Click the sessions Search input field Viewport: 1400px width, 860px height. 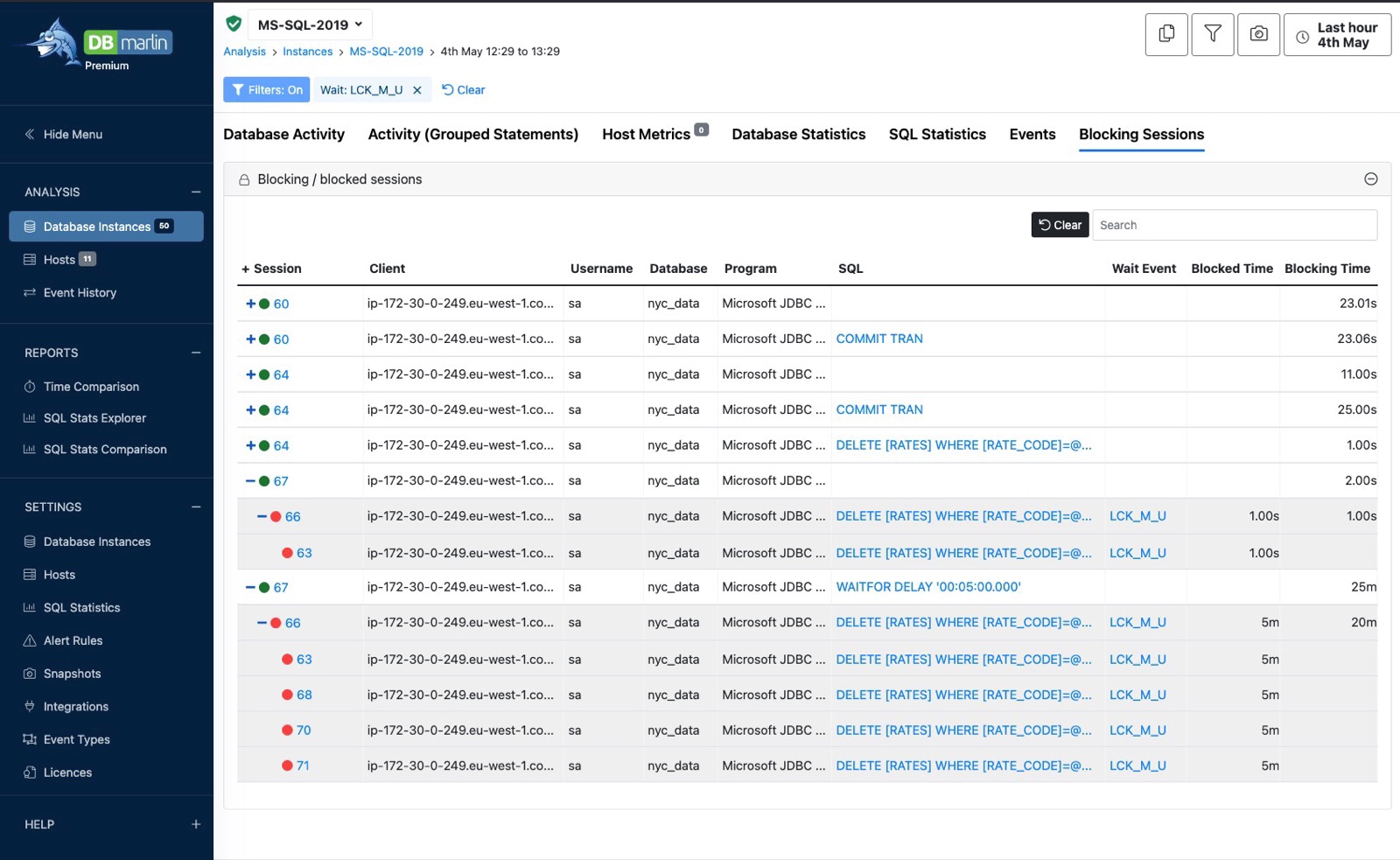[x=1234, y=225]
